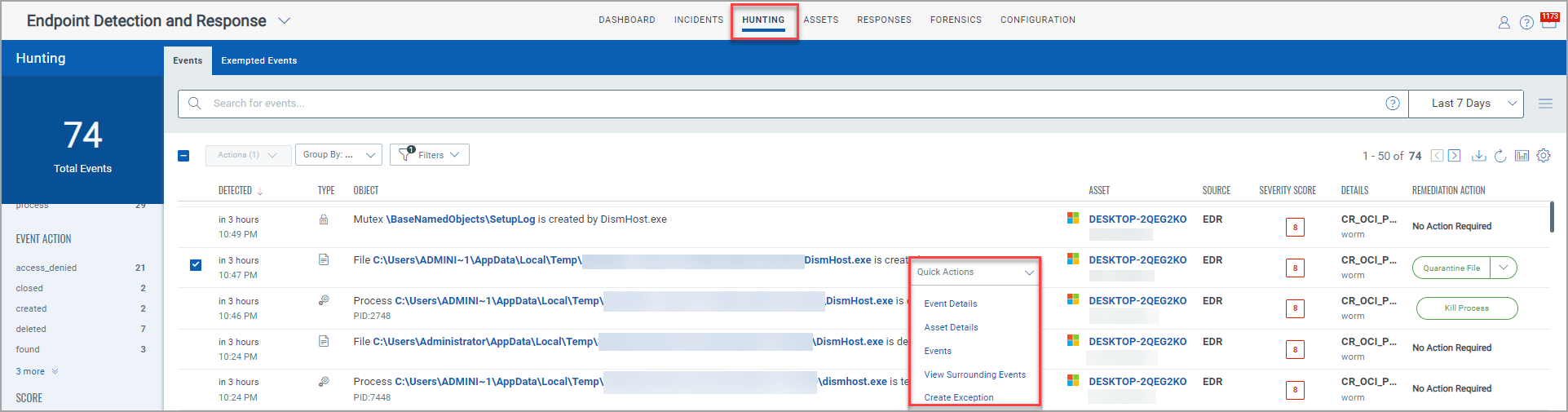Click file type icon in 10:47 PM row
Viewport: 1568px width, 412px height.
point(324,259)
